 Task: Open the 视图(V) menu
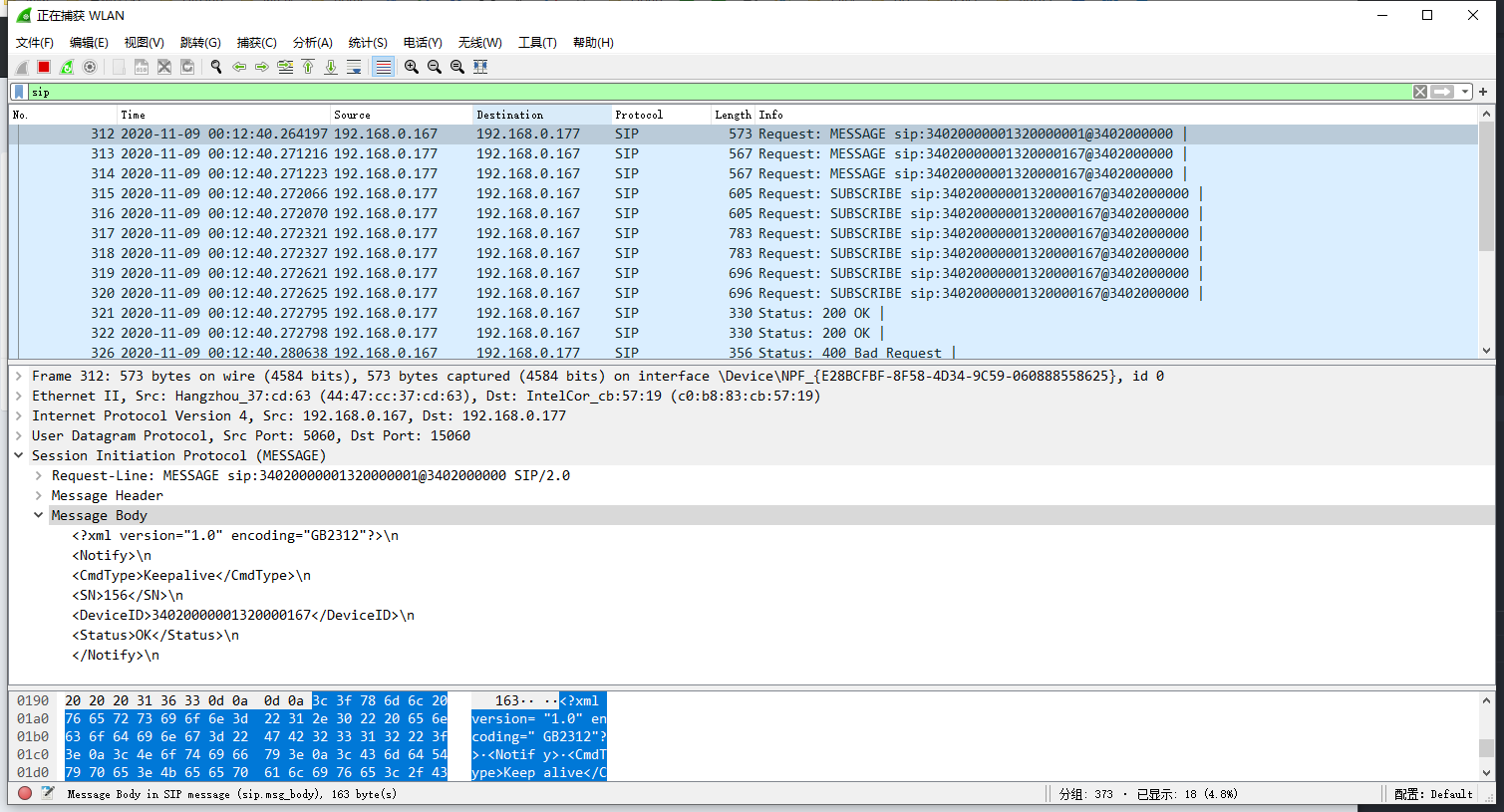click(x=144, y=43)
